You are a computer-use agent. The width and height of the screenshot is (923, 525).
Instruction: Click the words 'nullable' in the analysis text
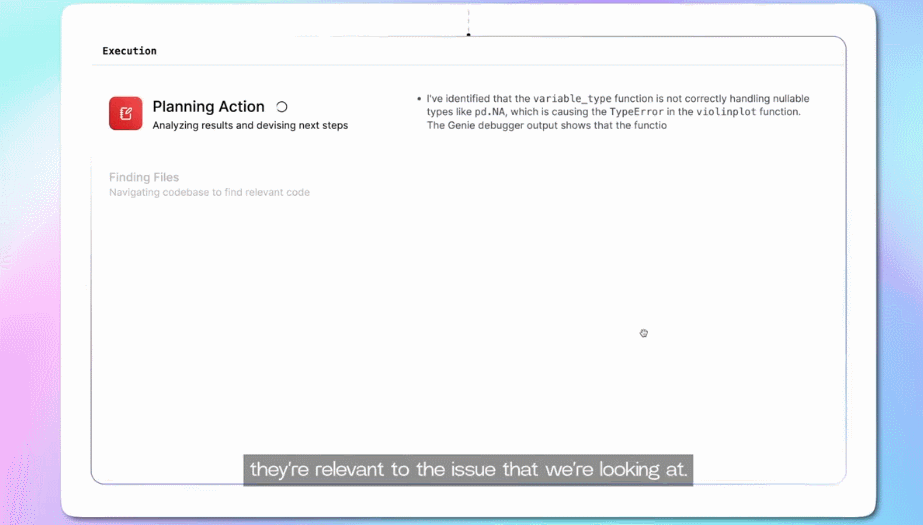click(x=789, y=99)
